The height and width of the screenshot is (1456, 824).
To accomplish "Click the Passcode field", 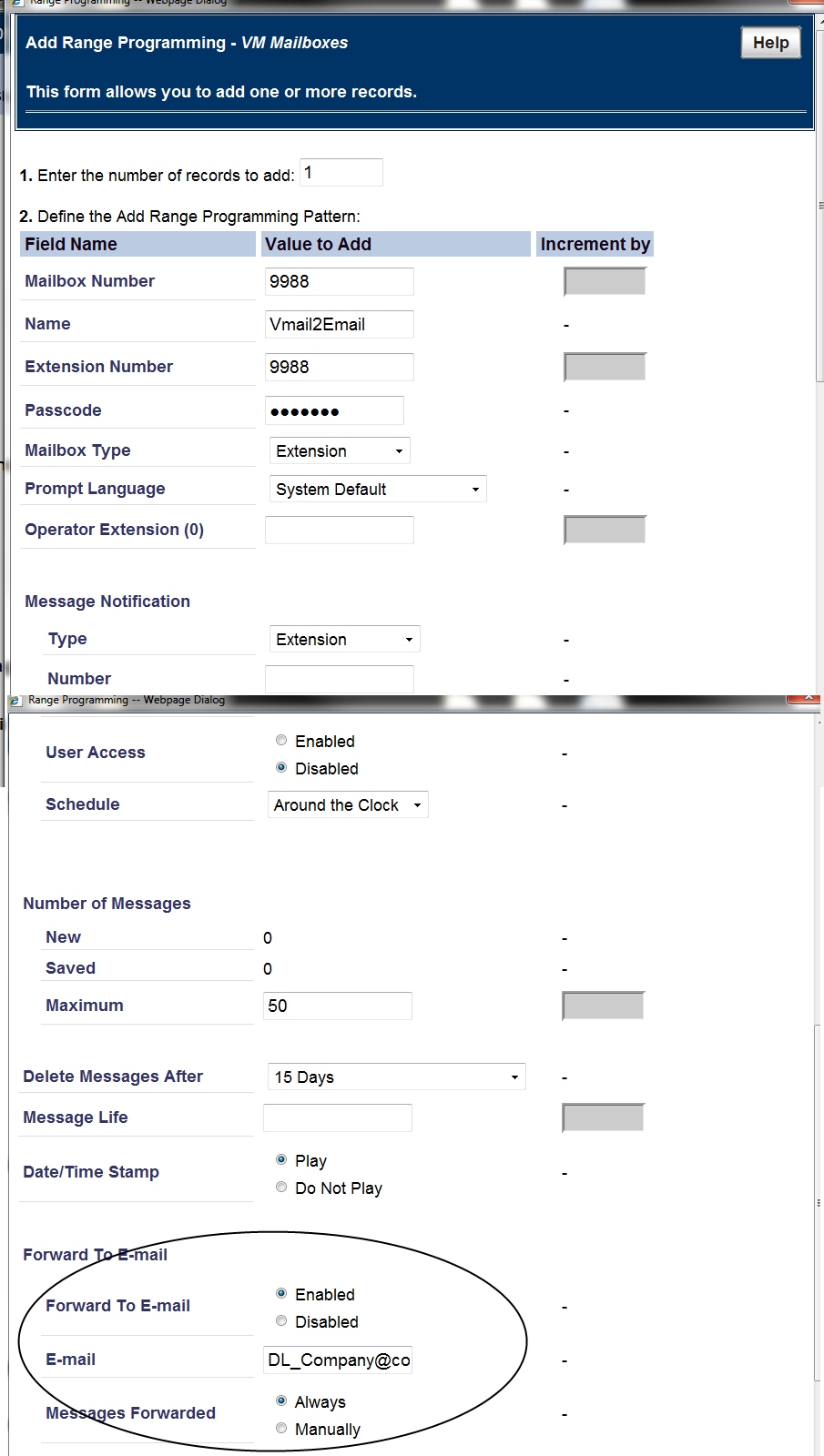I will click(x=334, y=410).
